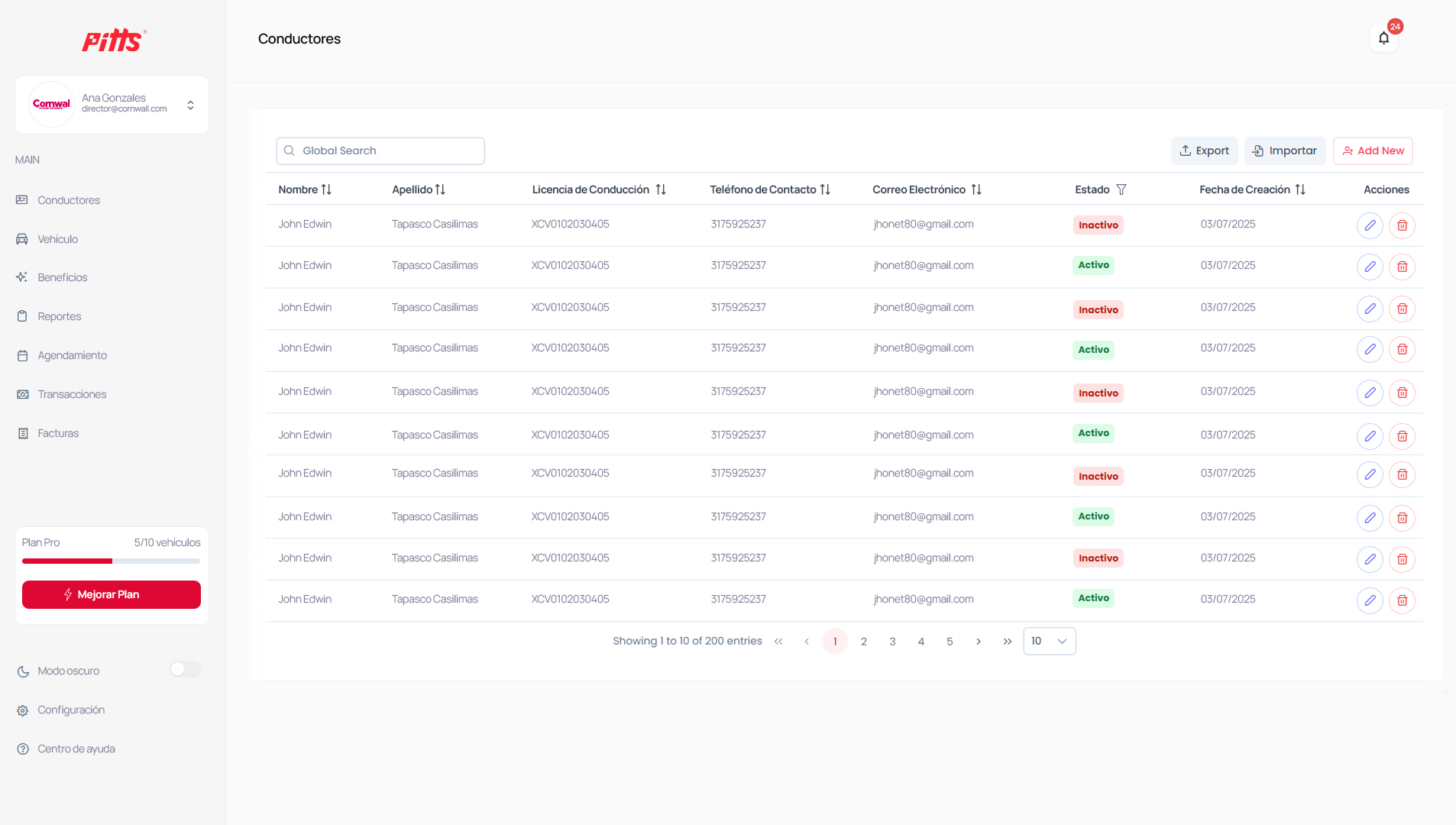1456x825 pixels.
Task: Open the rows-per-page dropdown showing 10
Action: [x=1049, y=641]
